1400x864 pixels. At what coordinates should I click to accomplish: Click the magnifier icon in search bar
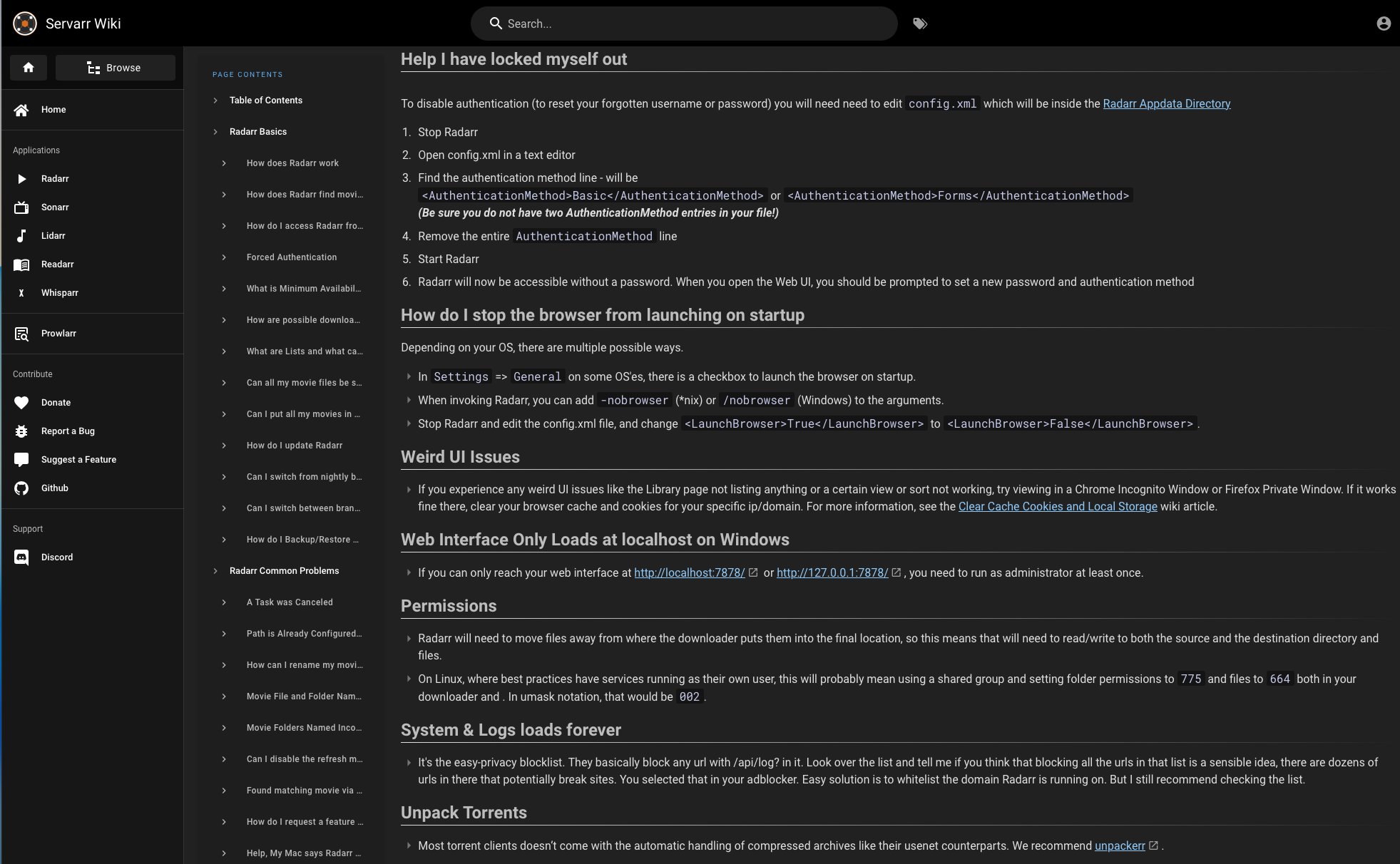coord(496,24)
